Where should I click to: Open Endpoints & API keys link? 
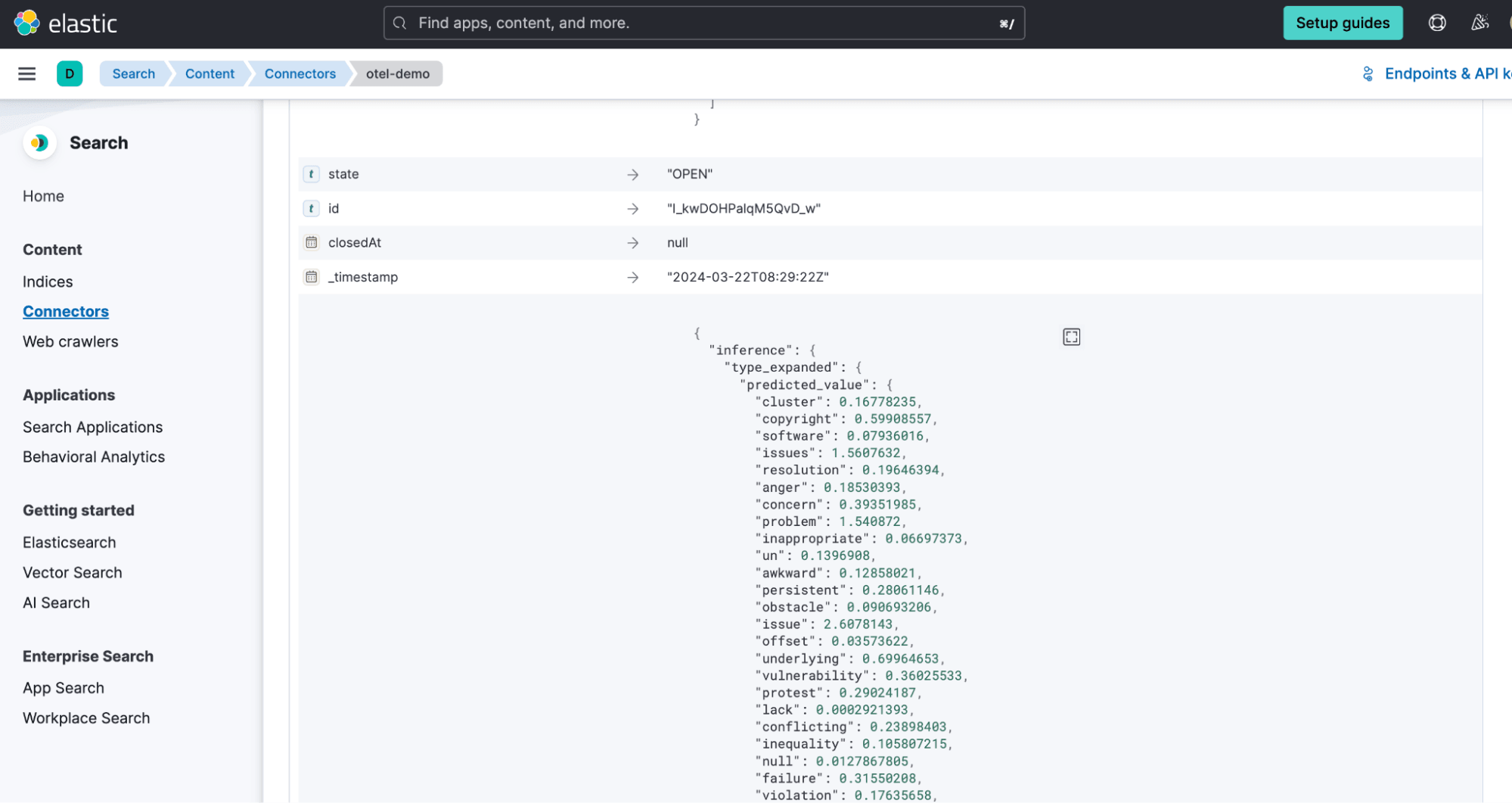click(1441, 73)
